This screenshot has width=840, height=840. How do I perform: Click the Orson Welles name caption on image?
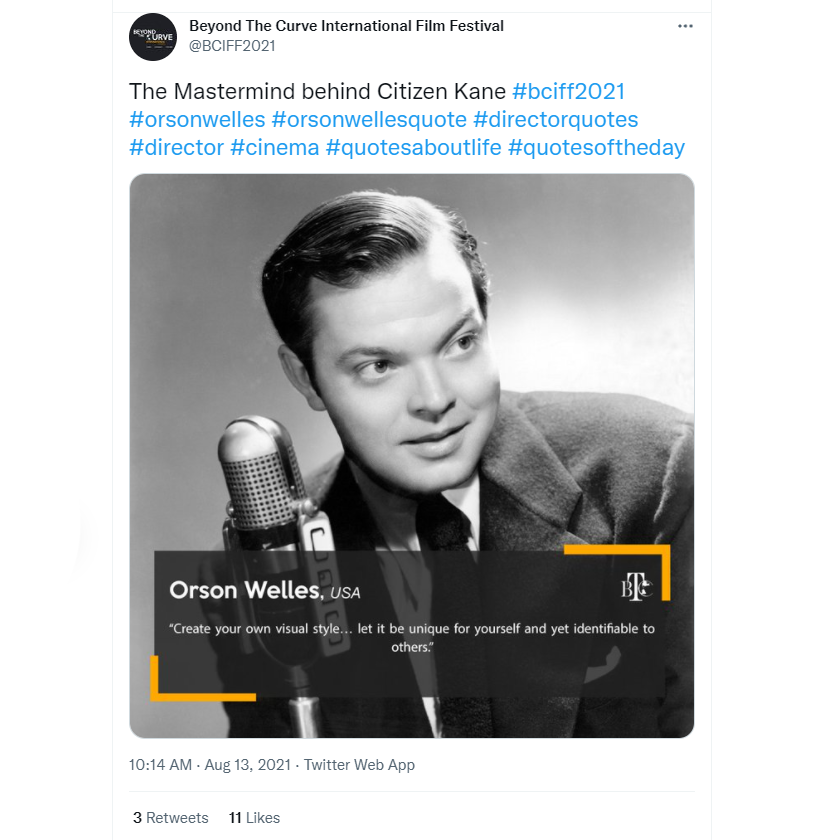click(x=246, y=590)
